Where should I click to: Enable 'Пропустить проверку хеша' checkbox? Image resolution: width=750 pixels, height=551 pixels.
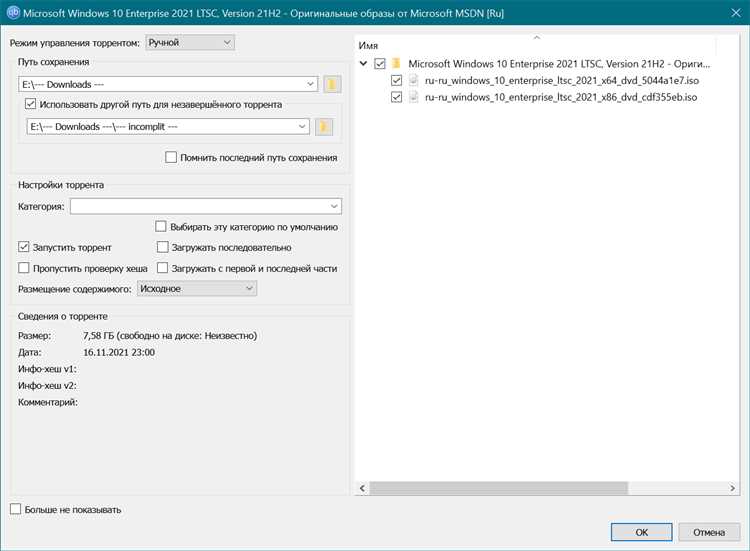click(23, 268)
